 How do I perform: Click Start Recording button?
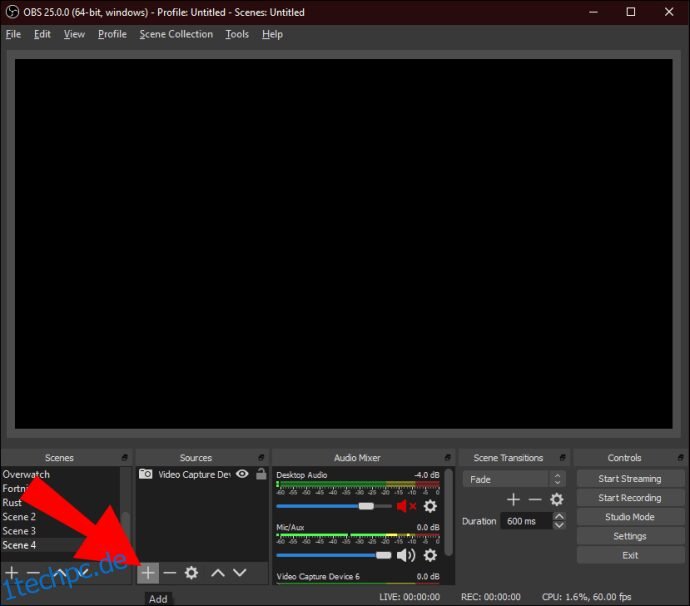[x=630, y=498]
